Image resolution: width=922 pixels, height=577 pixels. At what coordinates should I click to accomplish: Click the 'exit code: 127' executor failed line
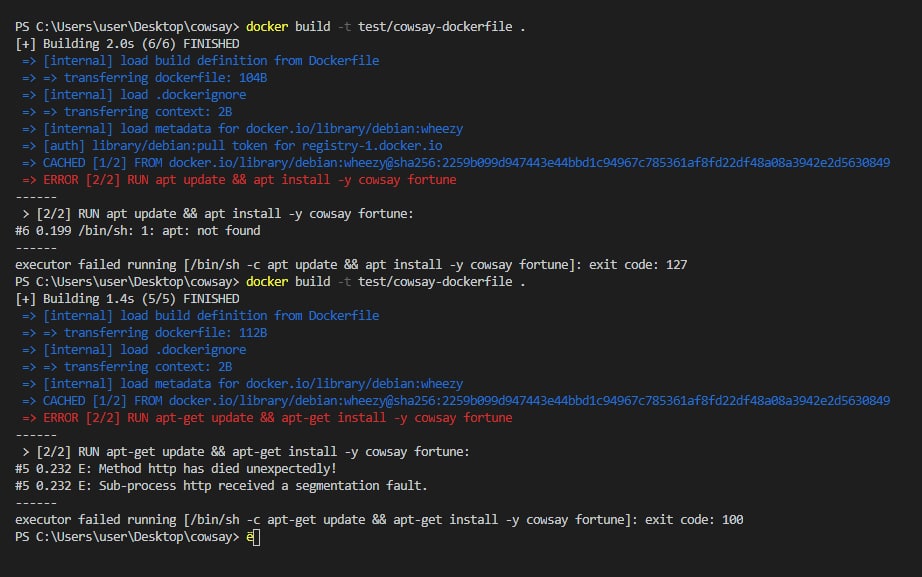point(351,265)
